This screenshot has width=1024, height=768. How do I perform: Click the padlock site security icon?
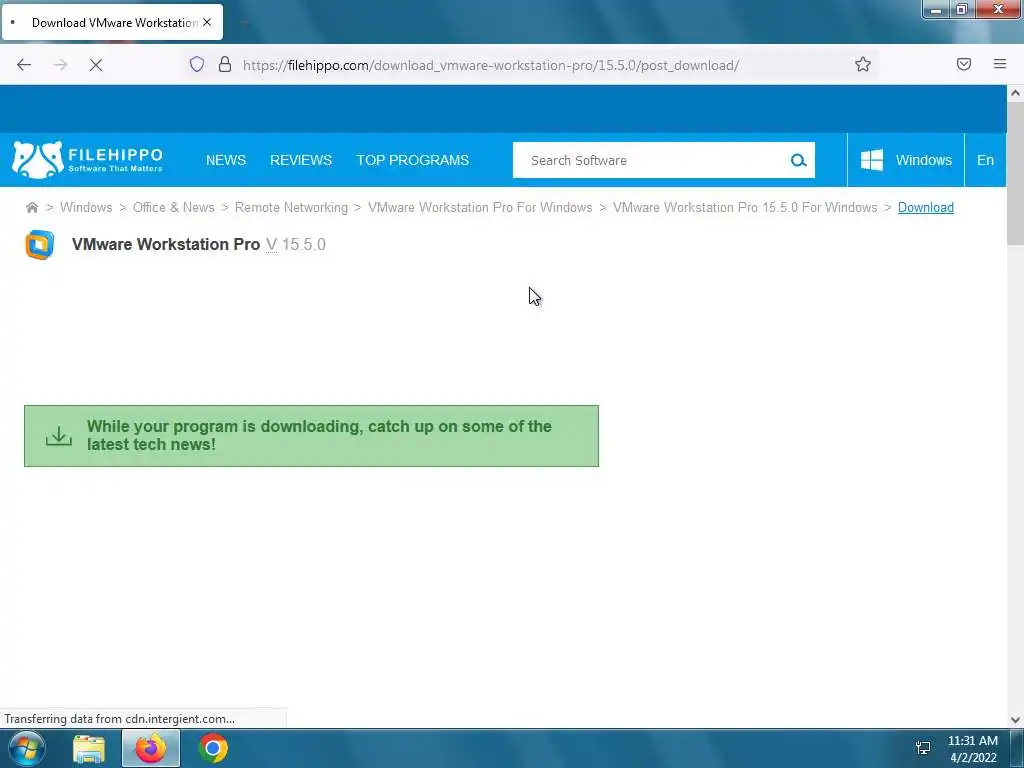pos(225,64)
